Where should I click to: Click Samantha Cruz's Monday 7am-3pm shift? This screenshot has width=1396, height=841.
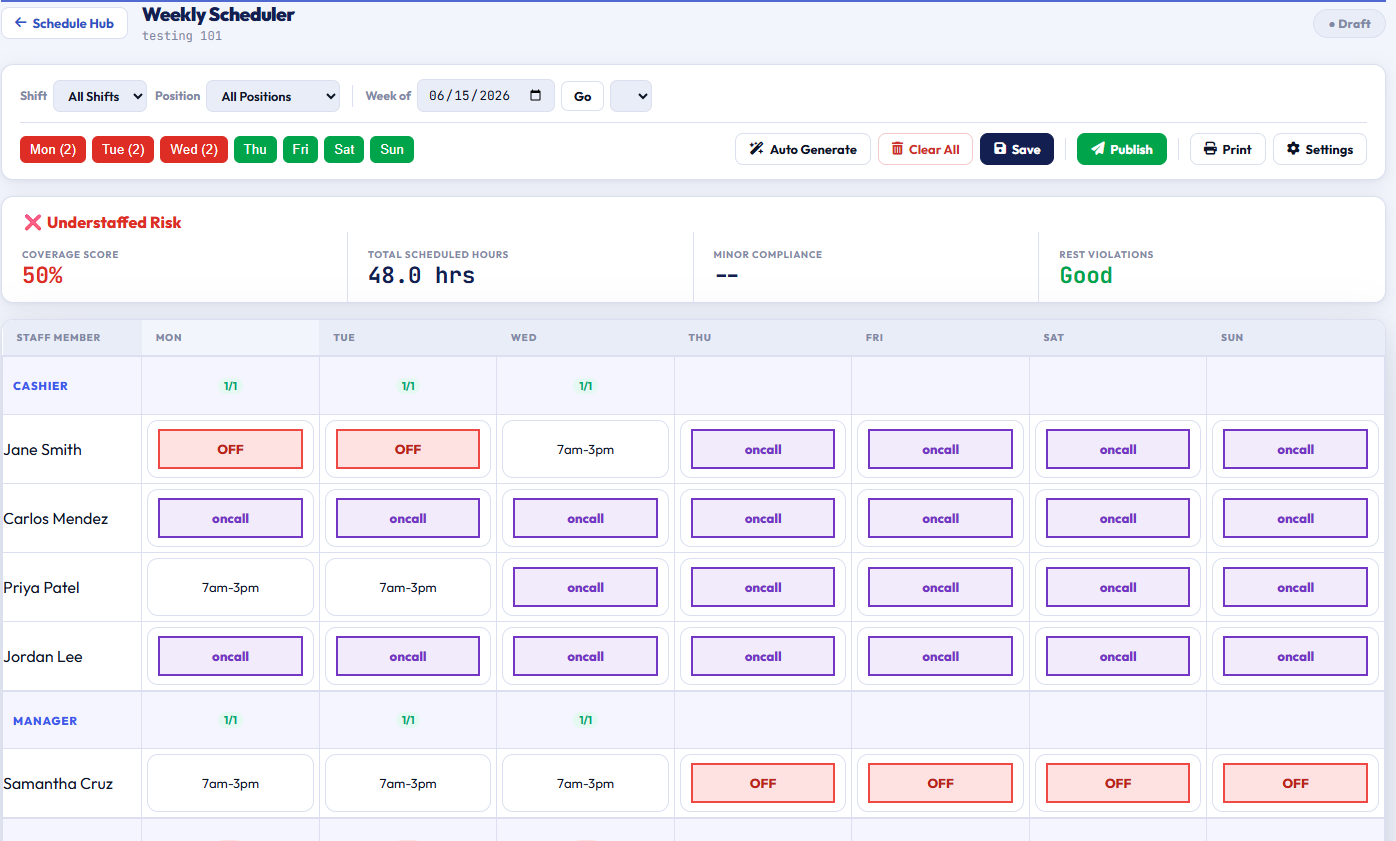230,783
